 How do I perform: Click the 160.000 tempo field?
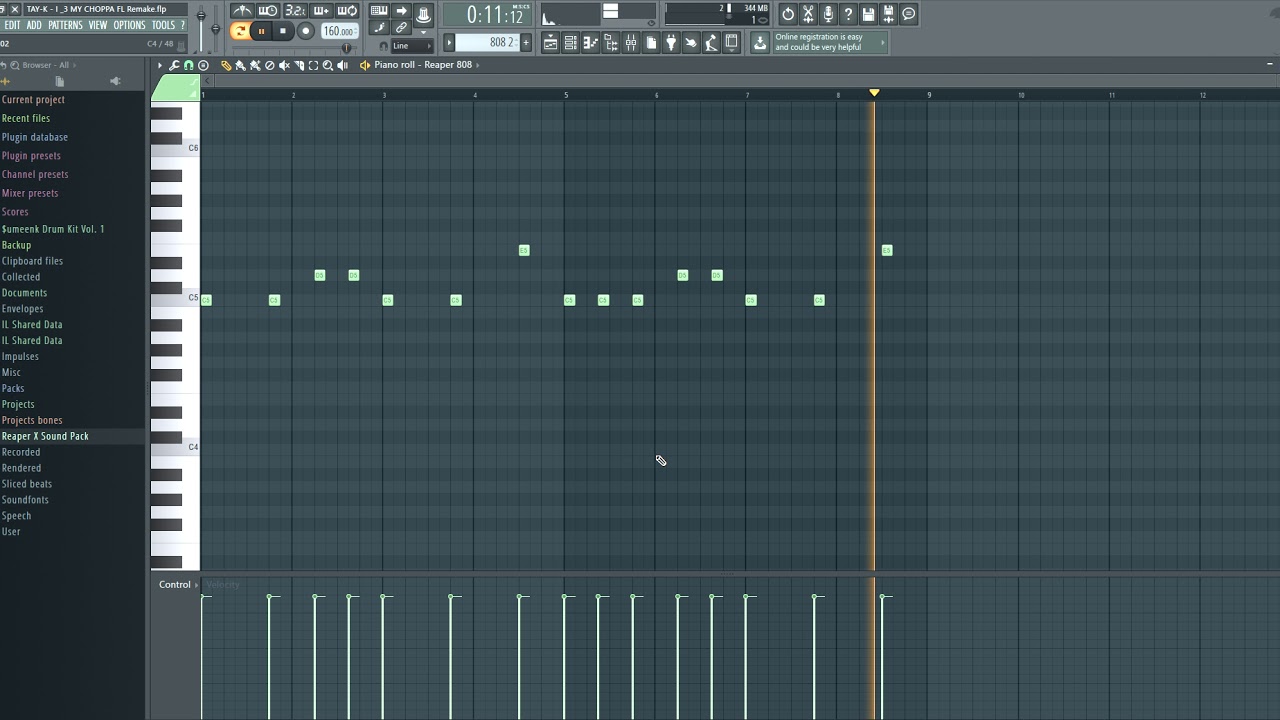click(x=339, y=31)
